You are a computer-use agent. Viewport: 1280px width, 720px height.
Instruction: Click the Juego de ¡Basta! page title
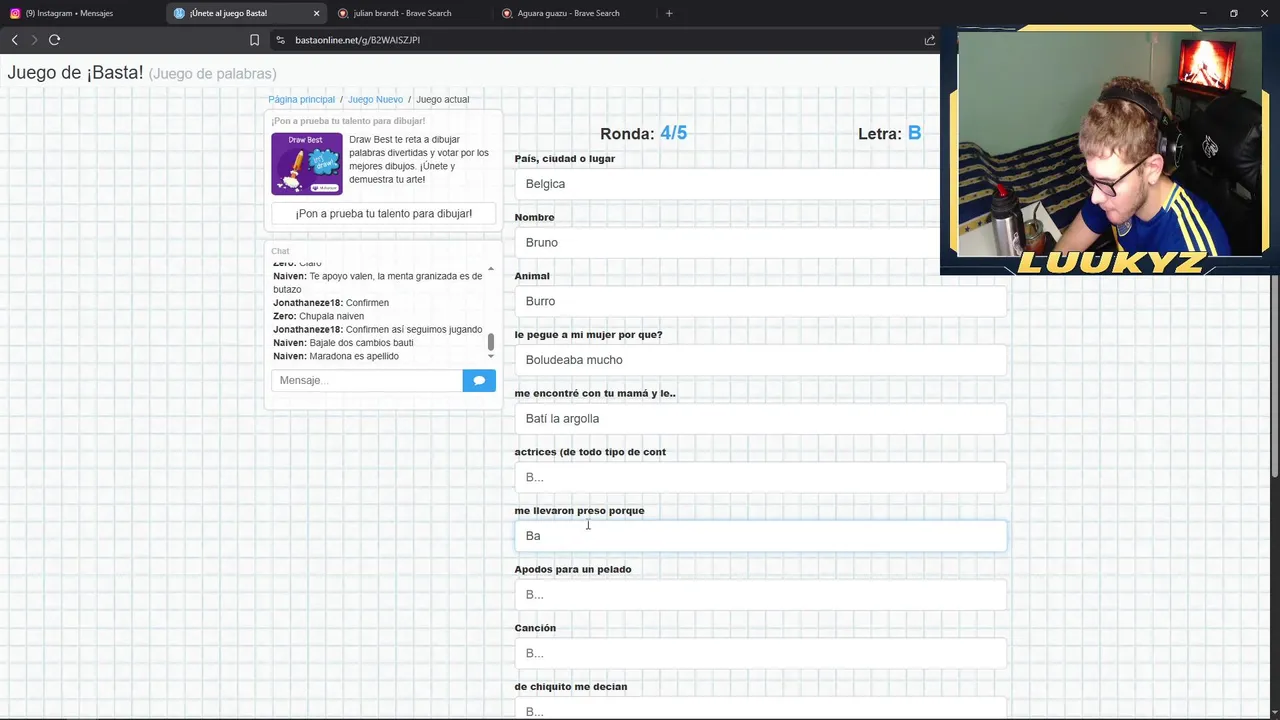[75, 73]
